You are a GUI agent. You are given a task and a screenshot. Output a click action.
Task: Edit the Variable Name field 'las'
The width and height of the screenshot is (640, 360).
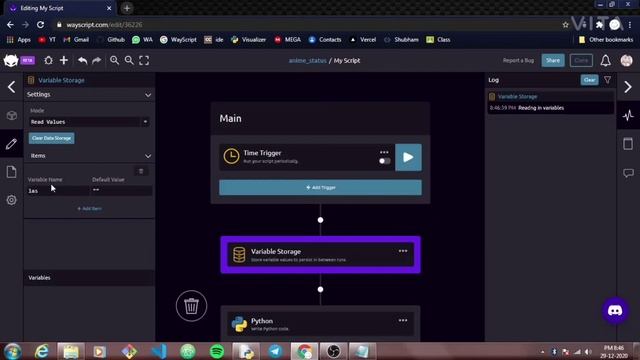coord(58,191)
